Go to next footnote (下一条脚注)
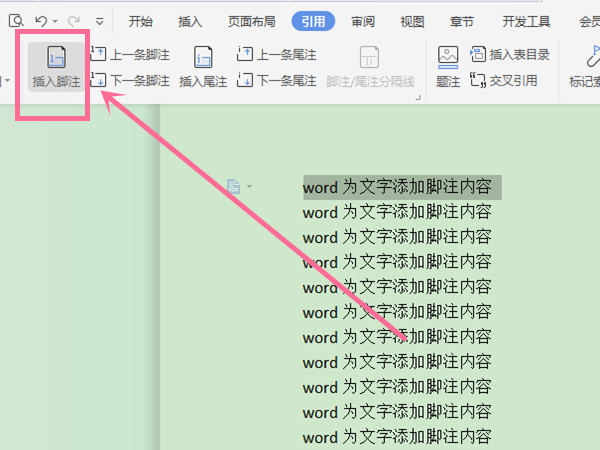The width and height of the screenshot is (600, 450). click(130, 80)
